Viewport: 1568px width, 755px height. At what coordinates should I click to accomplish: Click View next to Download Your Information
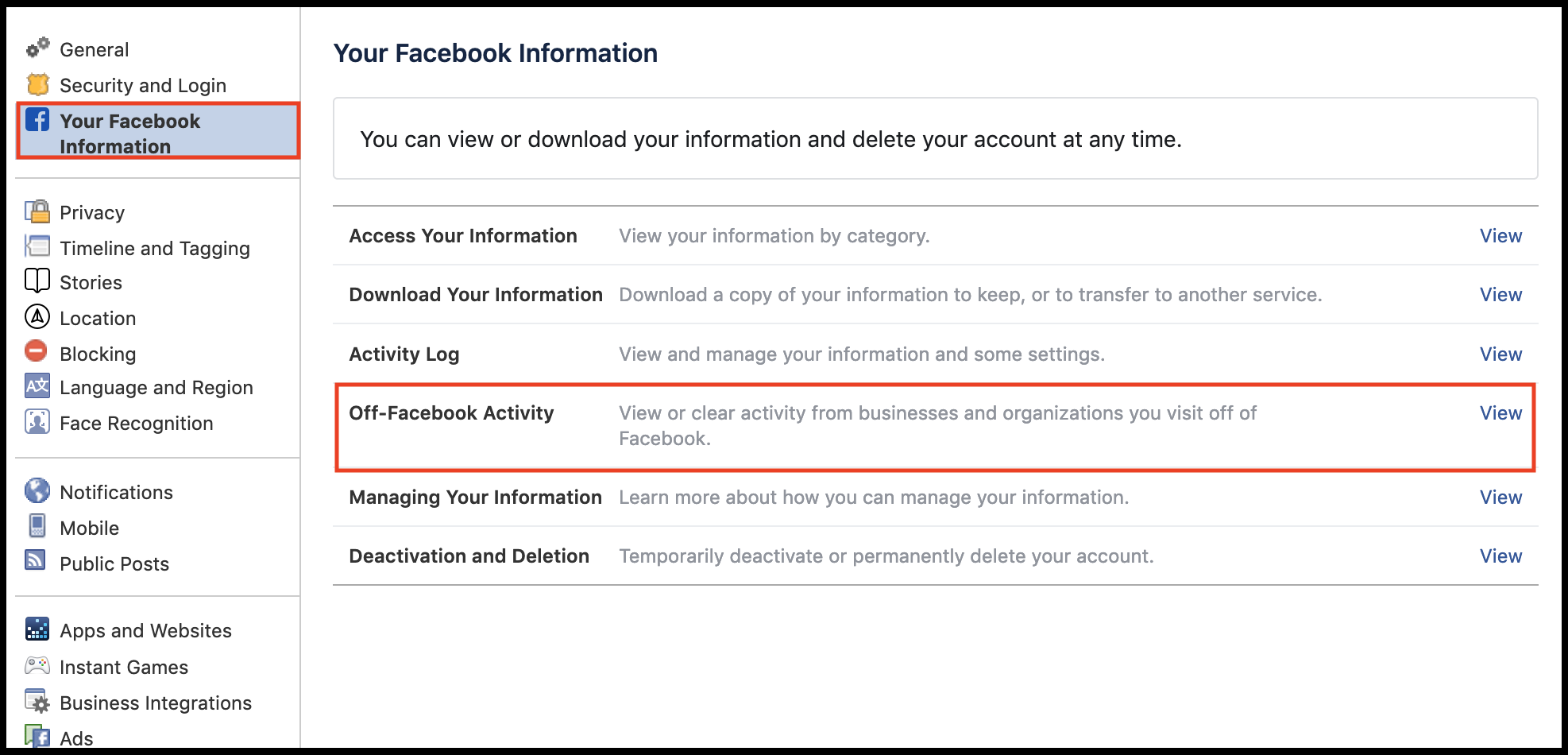[x=1500, y=295]
